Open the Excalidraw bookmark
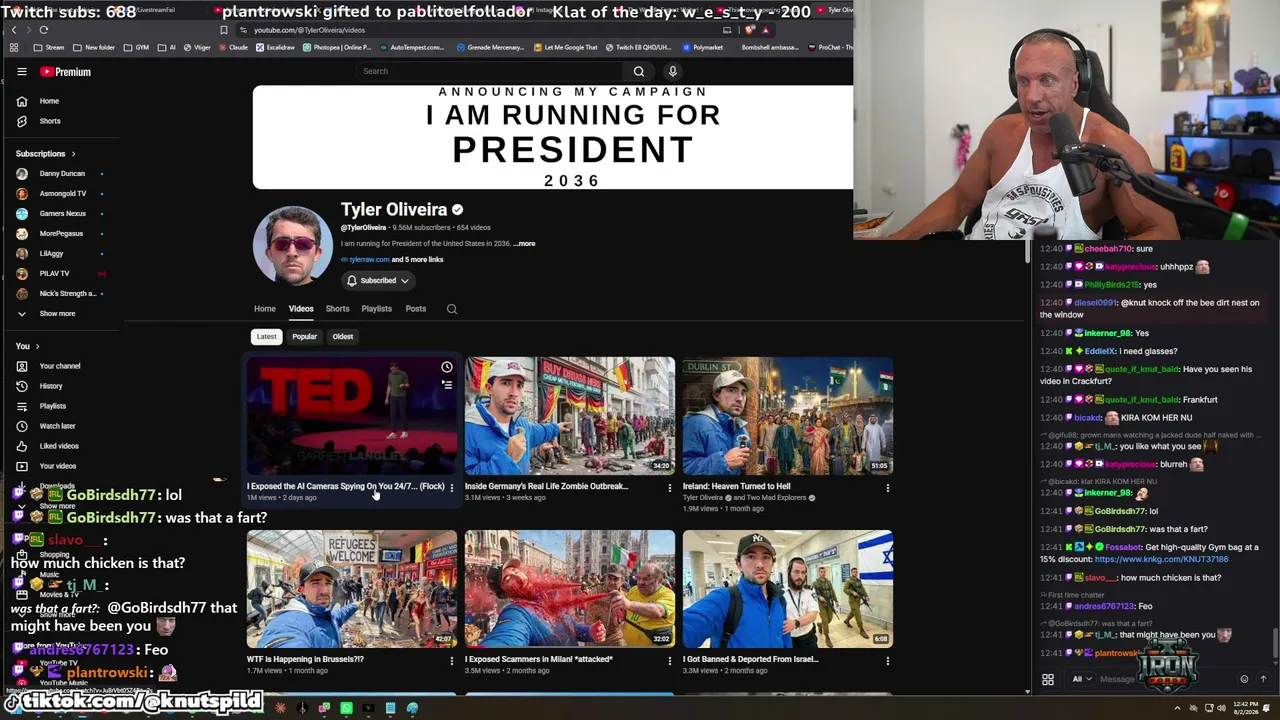The image size is (1280, 720). (275, 47)
